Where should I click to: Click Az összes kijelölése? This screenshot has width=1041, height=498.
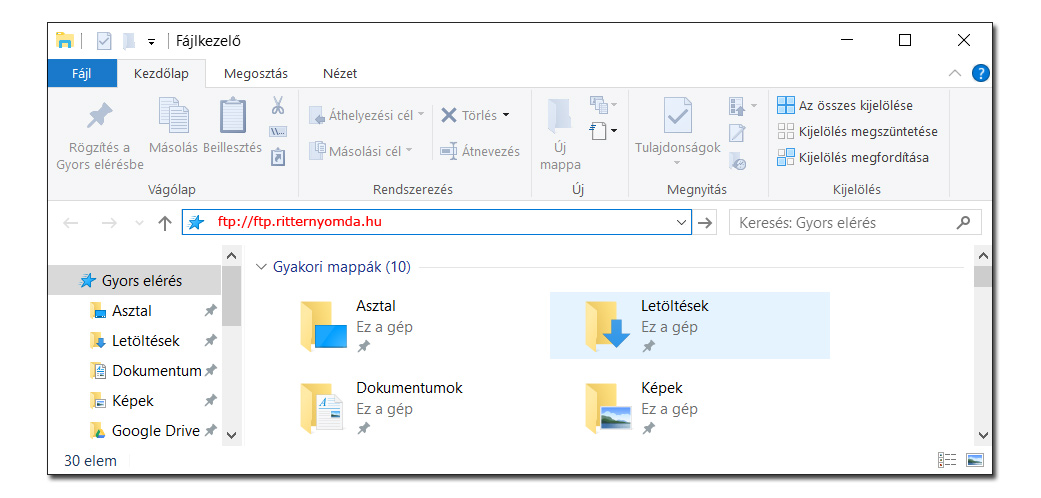[x=844, y=105]
